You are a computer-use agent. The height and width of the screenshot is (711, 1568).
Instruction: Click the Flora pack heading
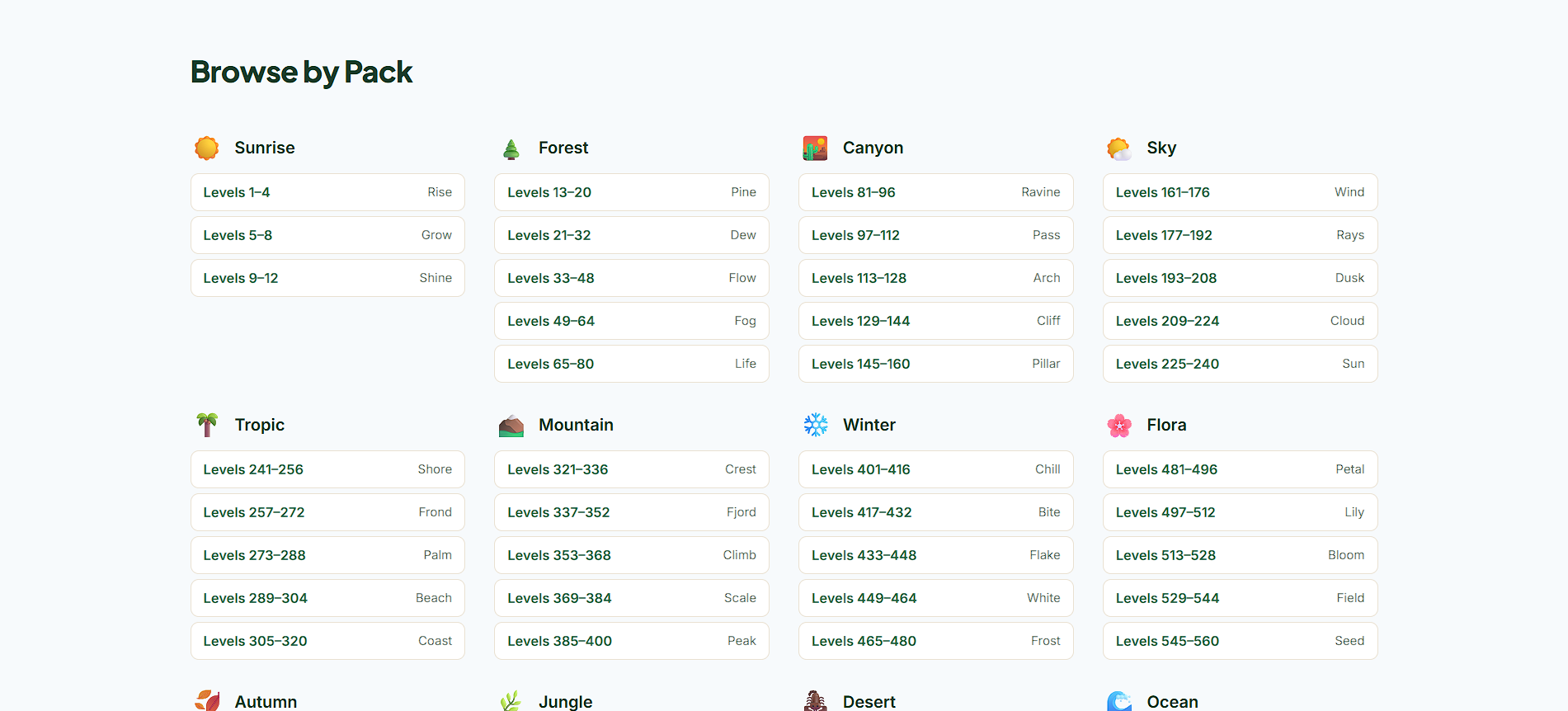click(x=1166, y=426)
